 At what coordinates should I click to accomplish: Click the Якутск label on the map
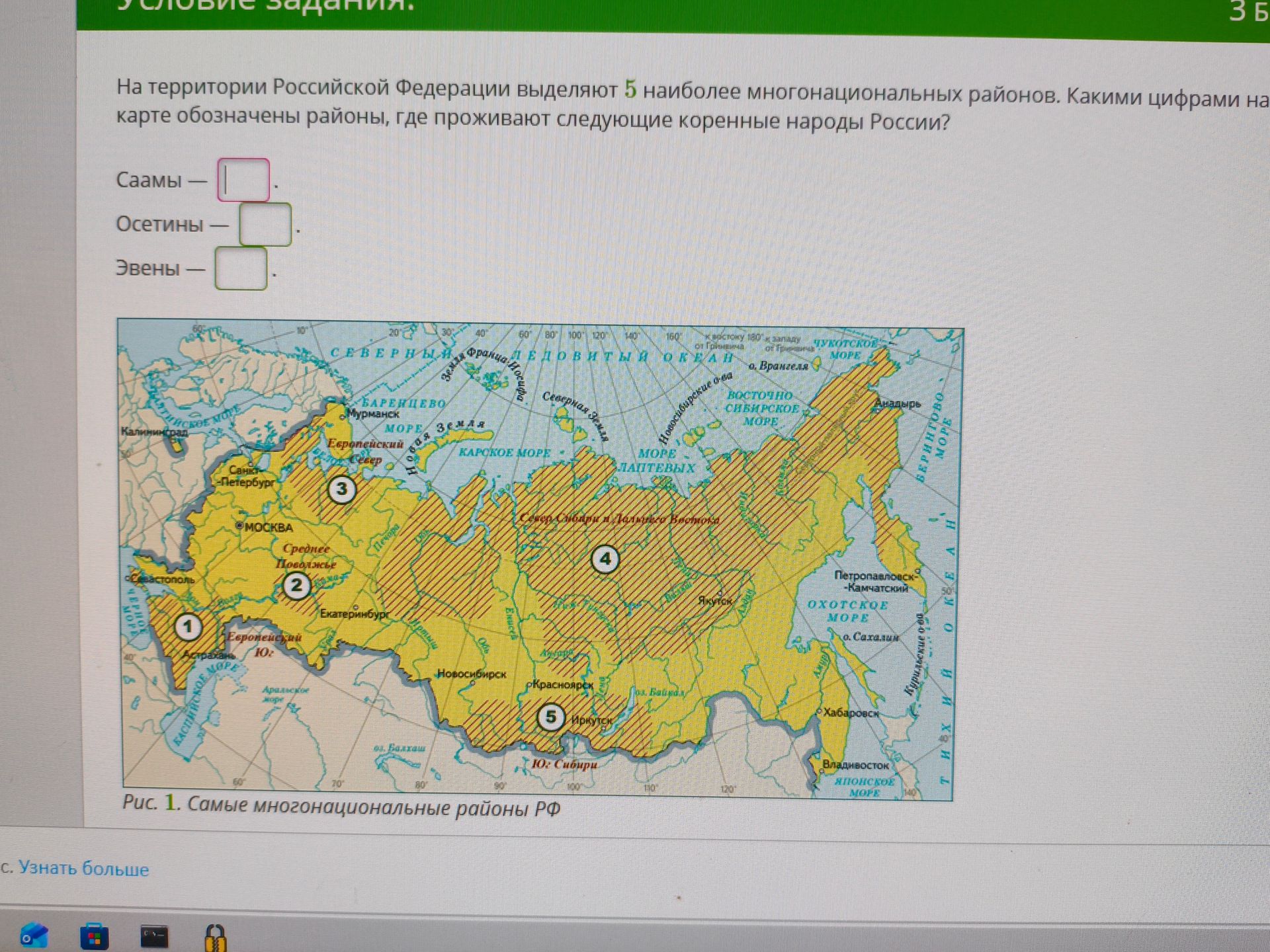(x=715, y=601)
